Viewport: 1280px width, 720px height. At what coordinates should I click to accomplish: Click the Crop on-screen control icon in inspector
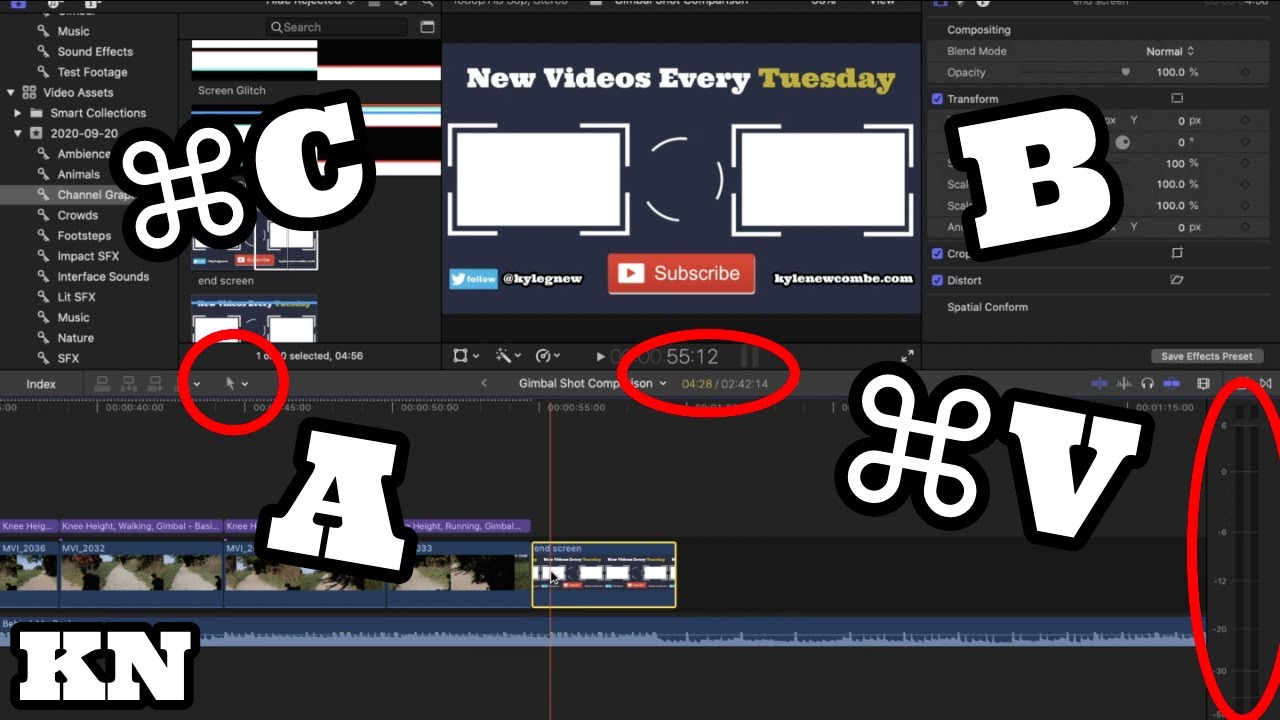1177,254
